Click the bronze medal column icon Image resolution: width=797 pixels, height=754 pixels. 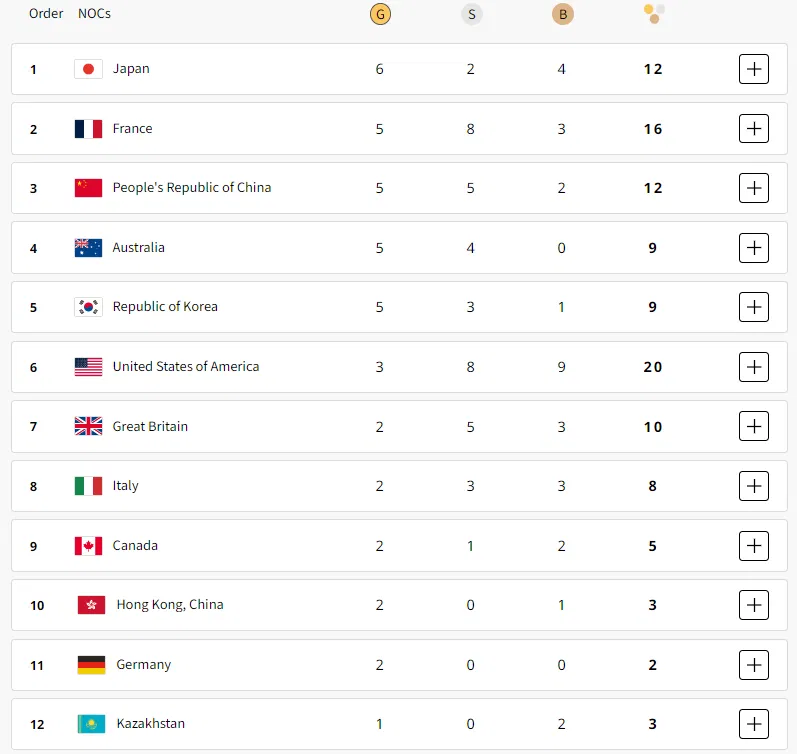click(x=562, y=14)
